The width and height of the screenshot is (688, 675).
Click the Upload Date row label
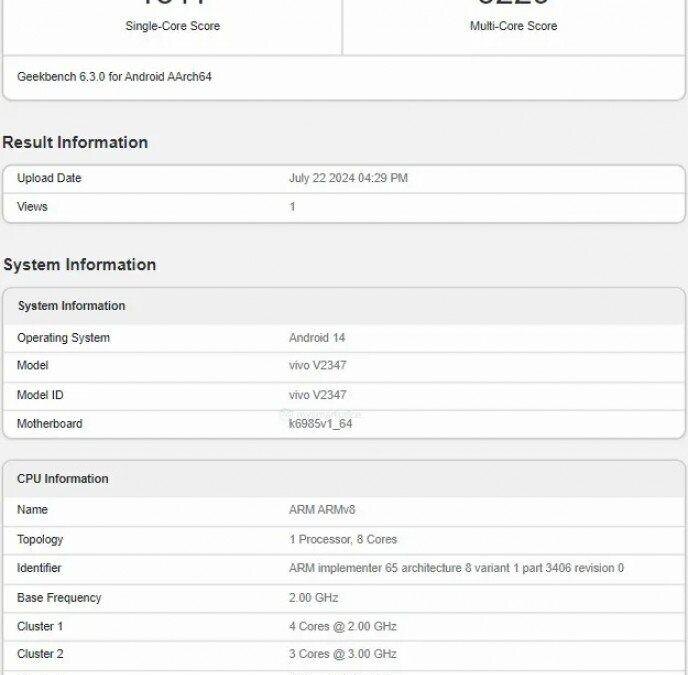click(49, 178)
